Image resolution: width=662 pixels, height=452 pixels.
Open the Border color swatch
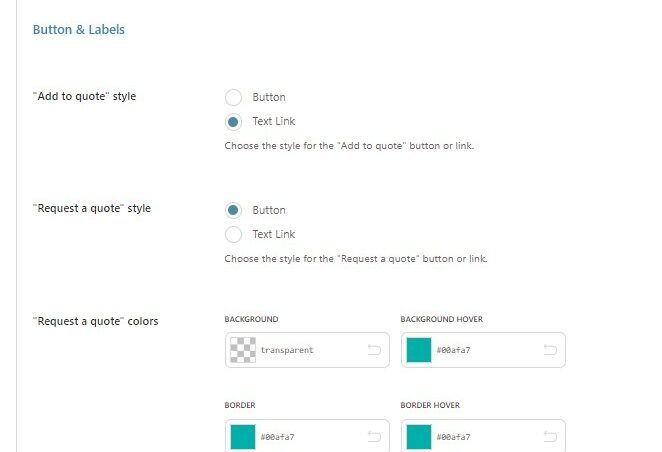(x=243, y=437)
